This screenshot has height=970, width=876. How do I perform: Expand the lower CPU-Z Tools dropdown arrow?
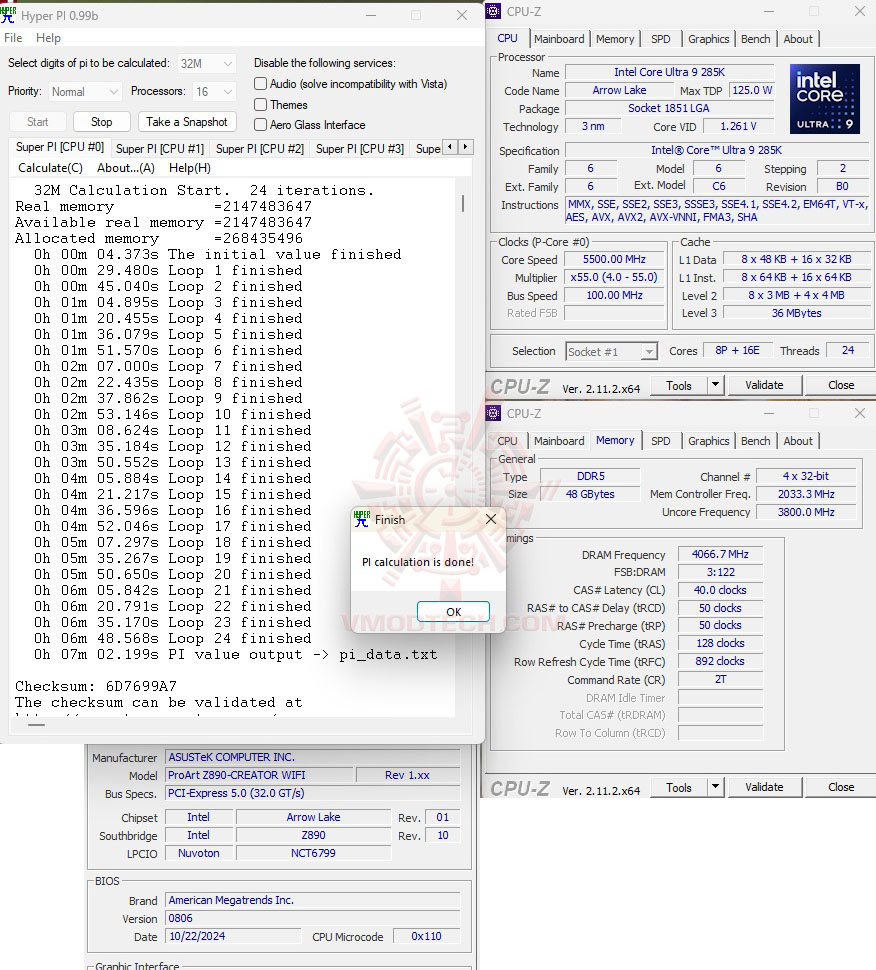click(x=715, y=787)
